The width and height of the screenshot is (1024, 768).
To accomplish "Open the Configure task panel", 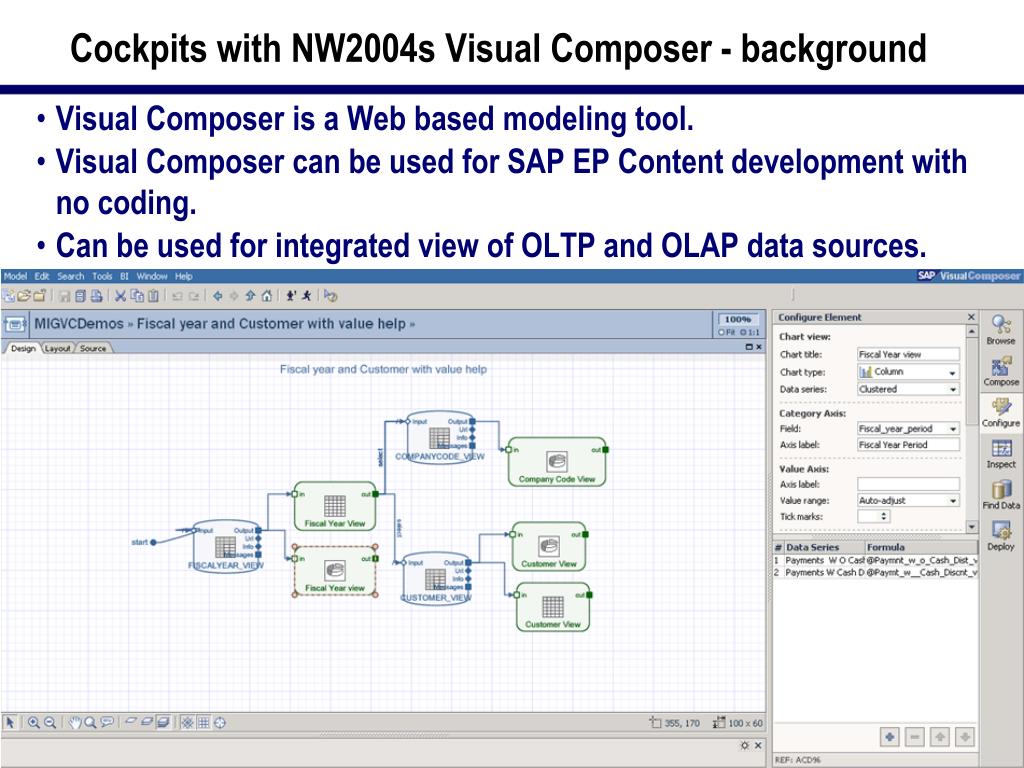I will 1000,412.
